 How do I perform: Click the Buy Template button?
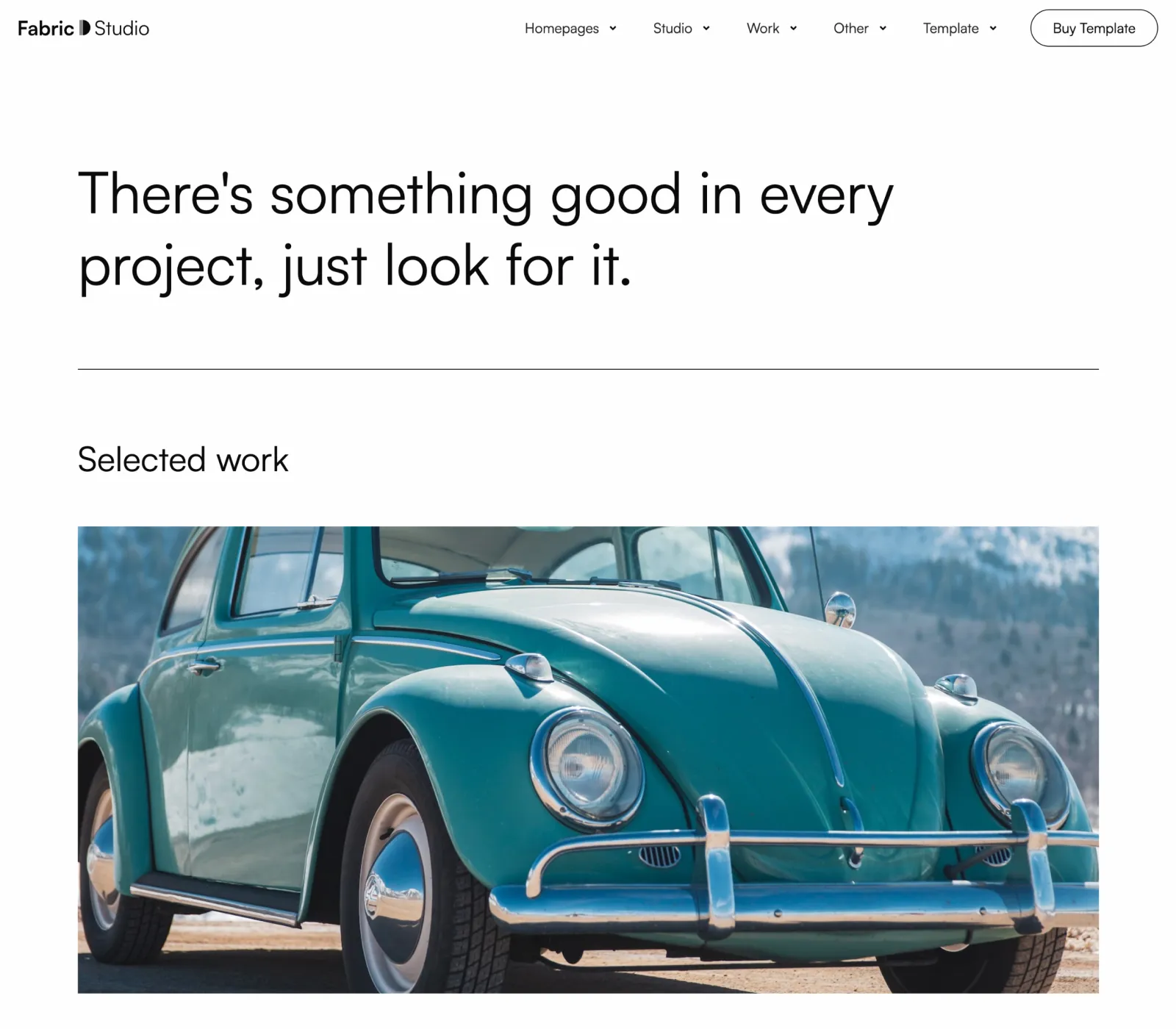point(1094,28)
